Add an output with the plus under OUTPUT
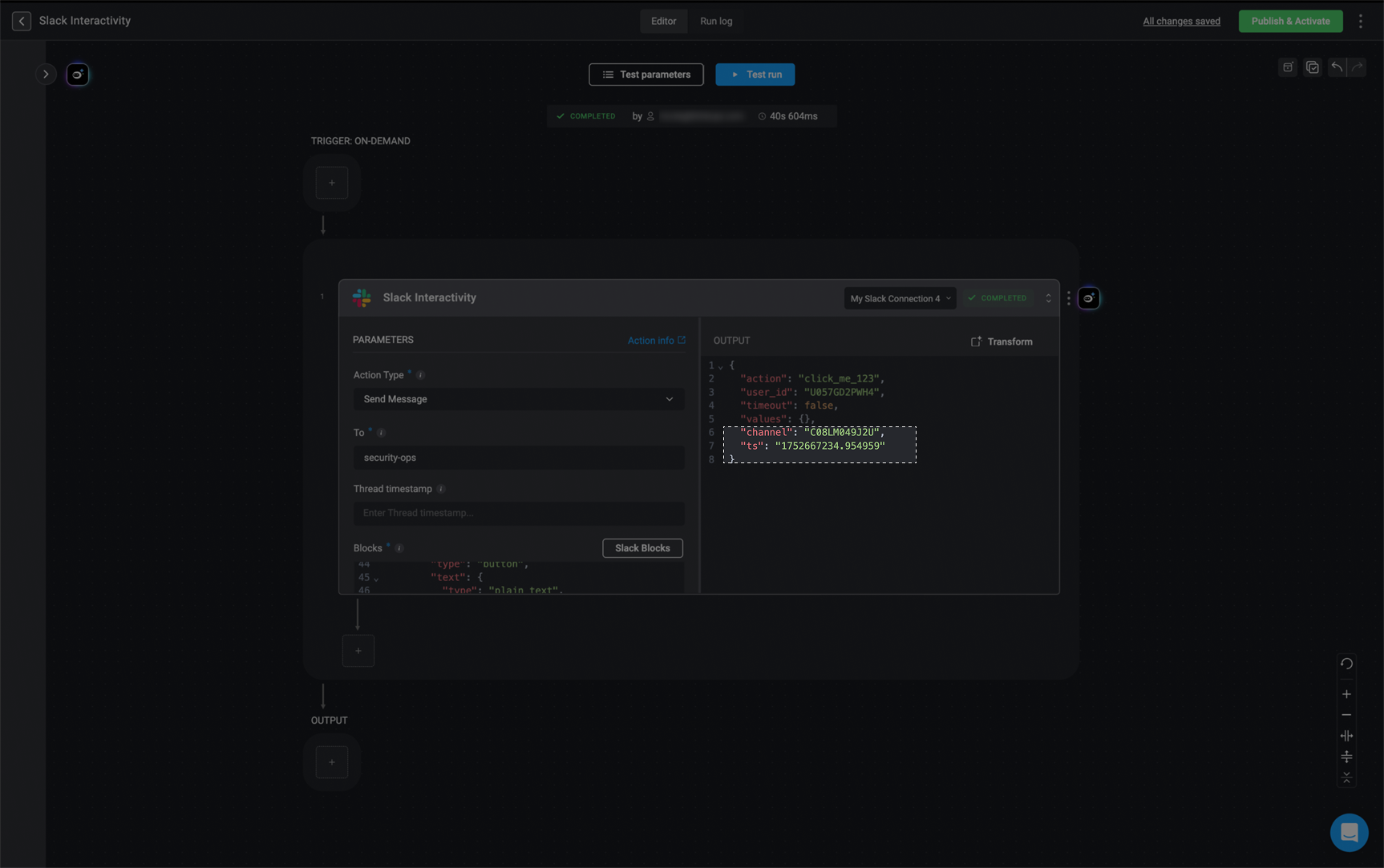Screen dimensions: 1384x868 332,762
